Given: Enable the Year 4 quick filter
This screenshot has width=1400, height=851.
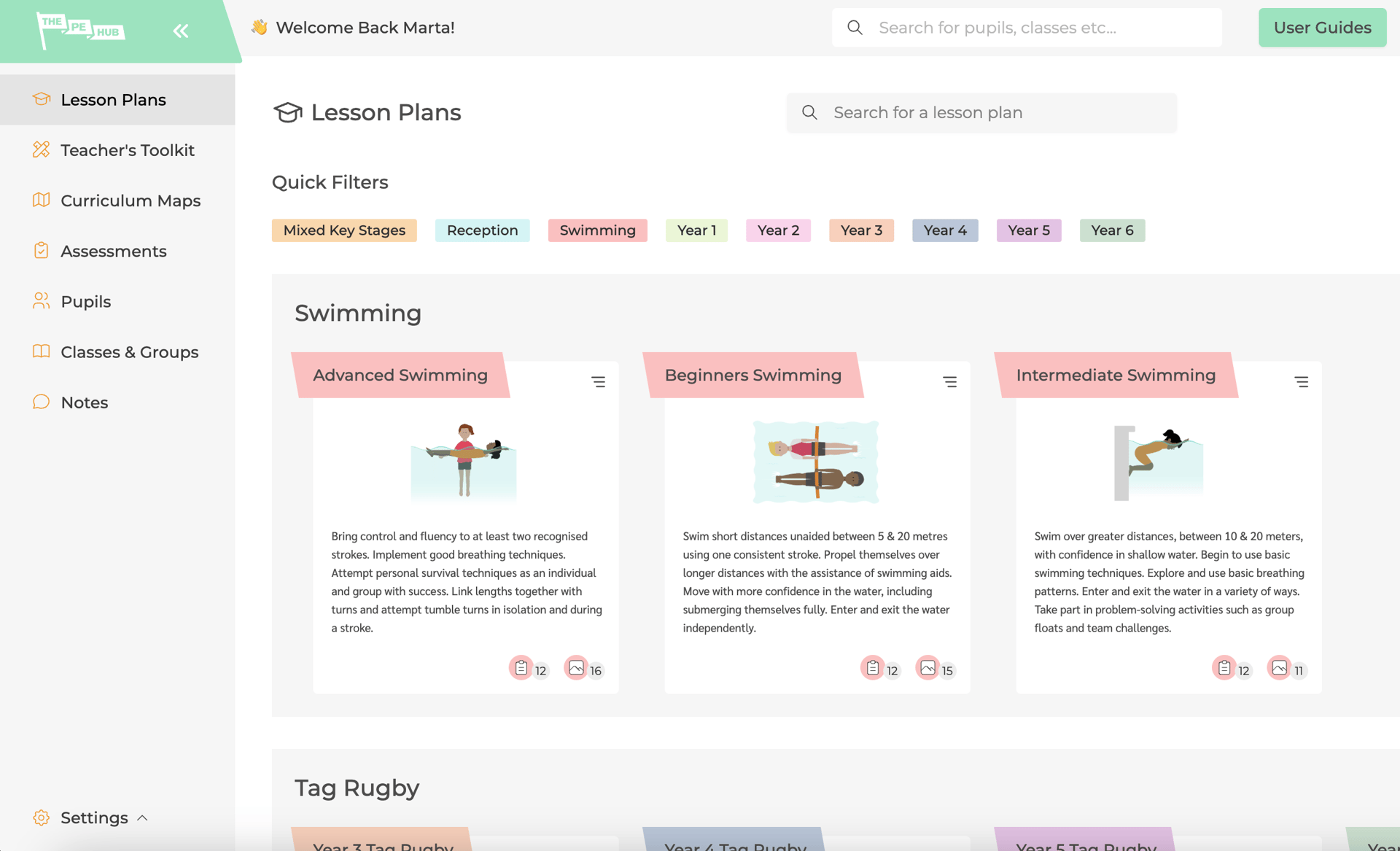Looking at the screenshot, I should [x=945, y=230].
